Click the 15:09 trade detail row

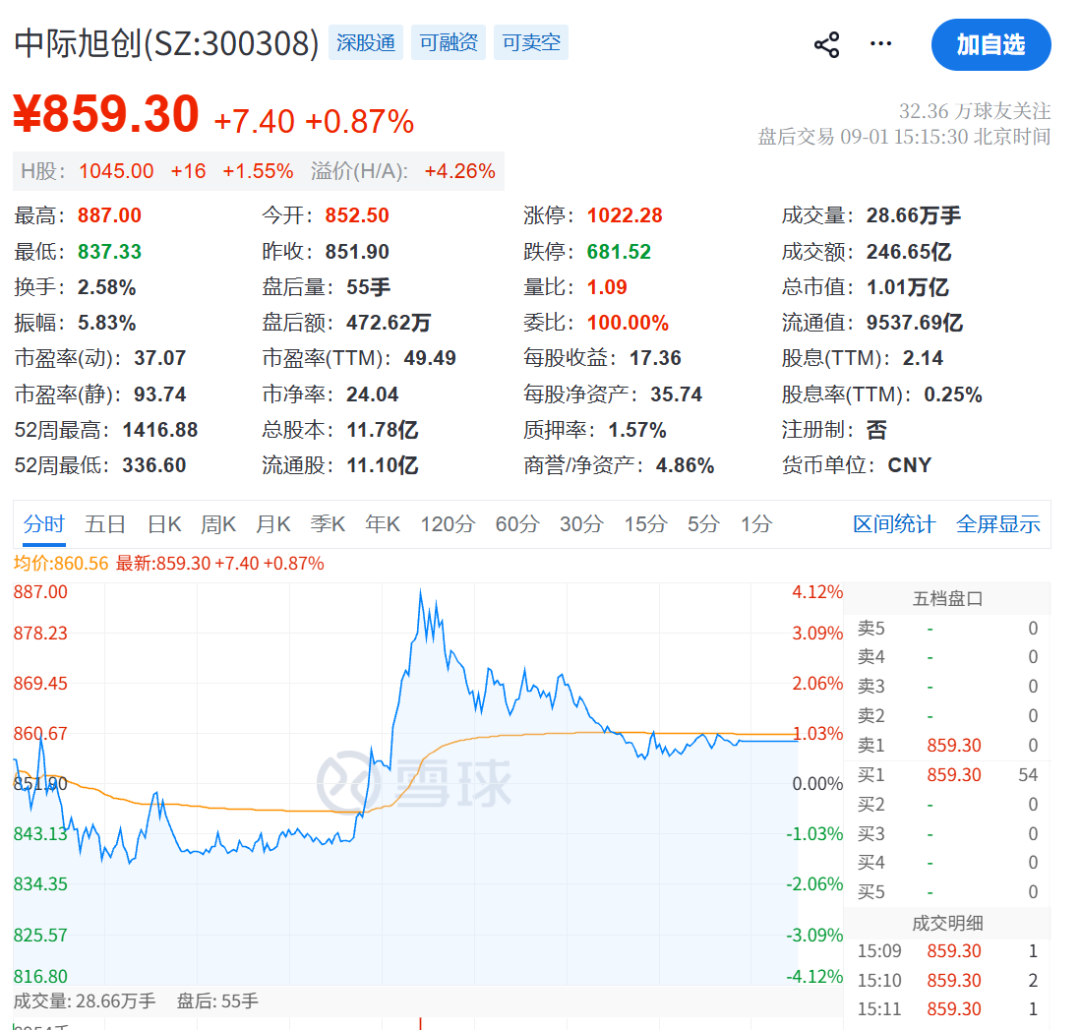pyautogui.click(x=947, y=951)
